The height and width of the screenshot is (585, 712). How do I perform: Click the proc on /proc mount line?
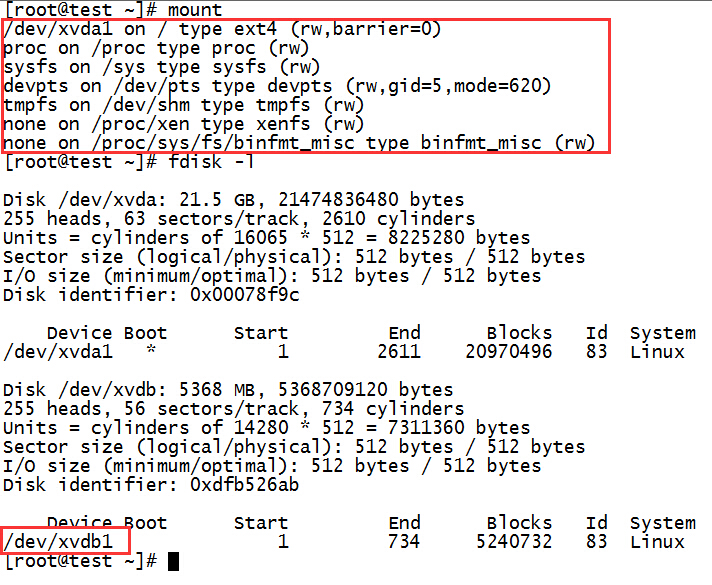point(156,48)
